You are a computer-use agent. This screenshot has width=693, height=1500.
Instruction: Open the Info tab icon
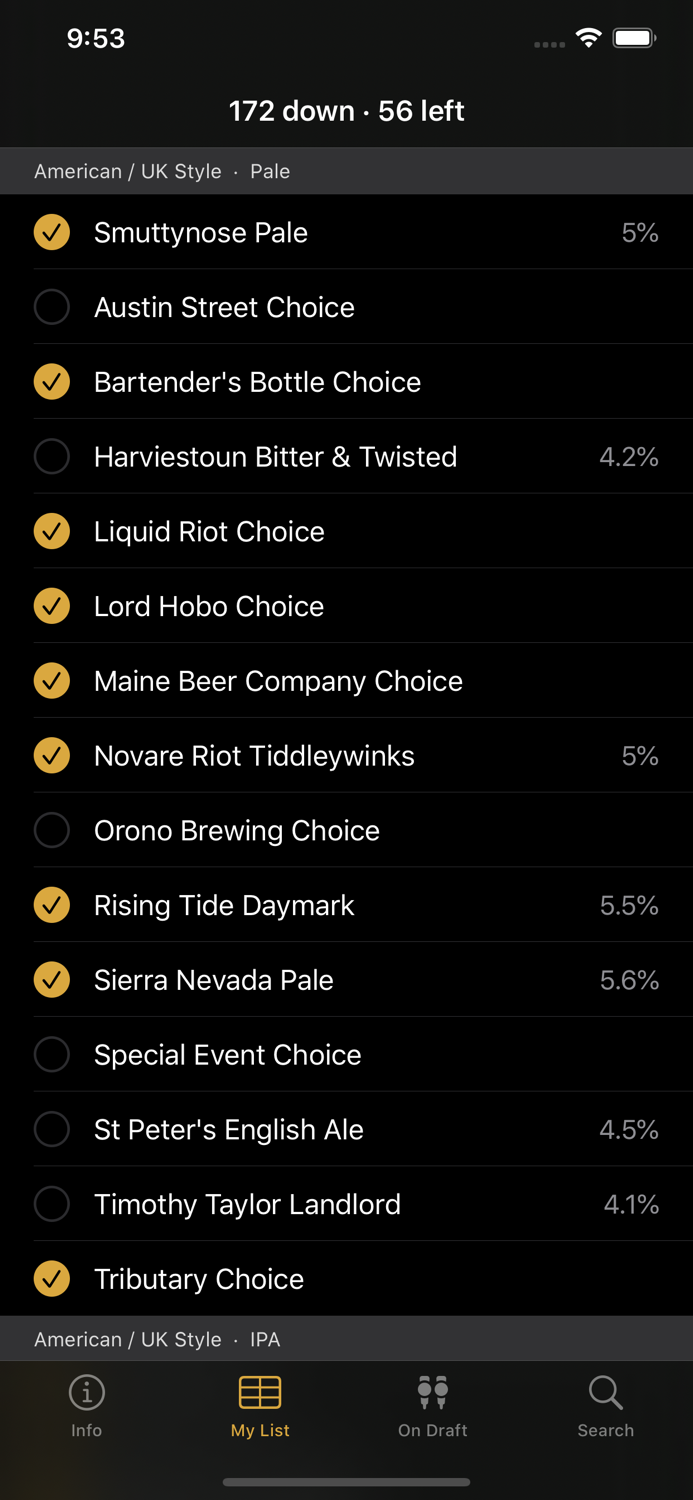(x=87, y=1392)
